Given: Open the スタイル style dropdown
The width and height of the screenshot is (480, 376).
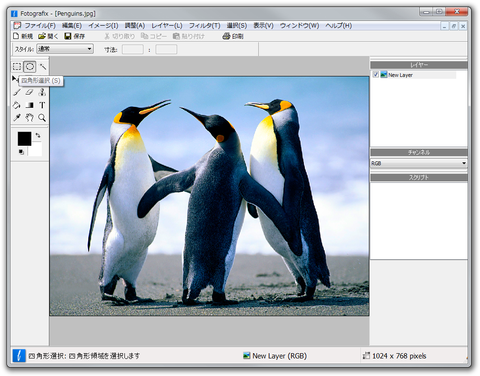Looking at the screenshot, I should [65, 49].
